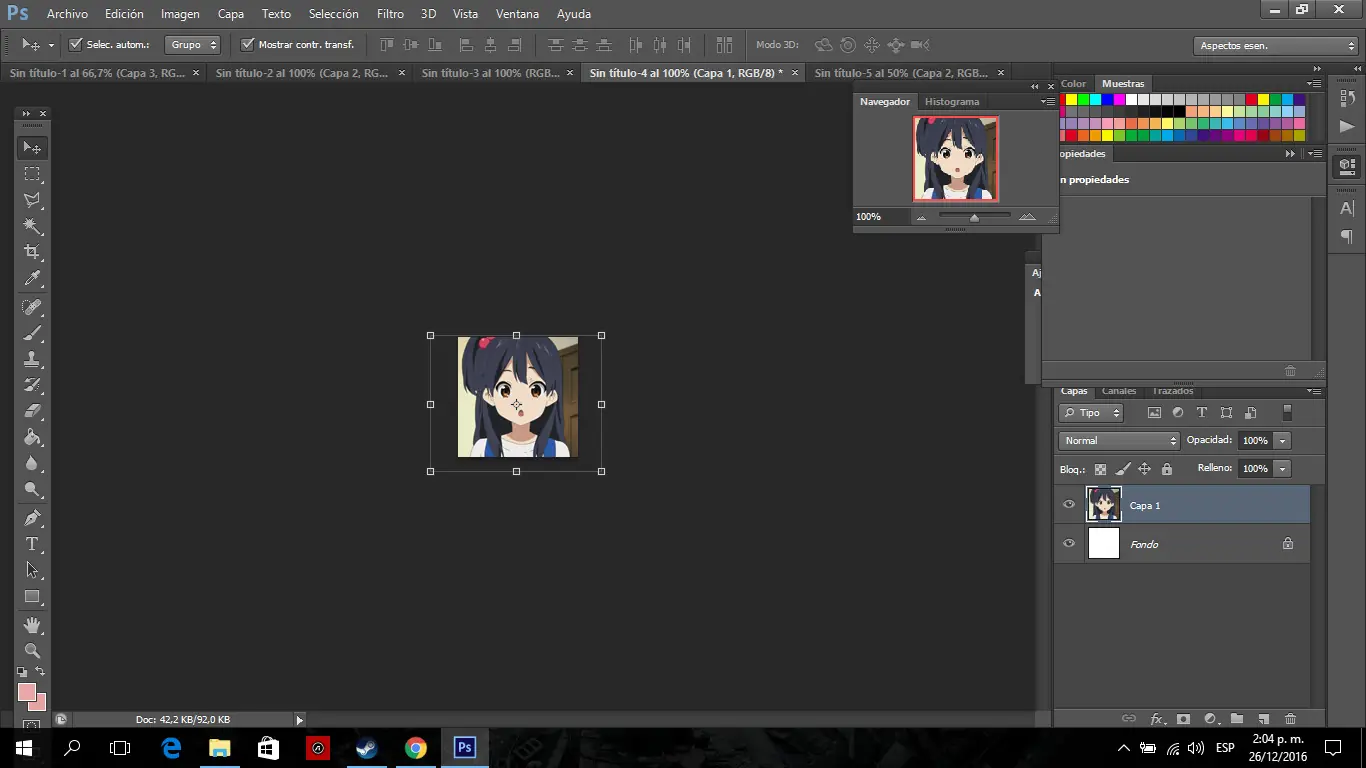
Task: Toggle lock transparent pixels
Action: 1101,469
